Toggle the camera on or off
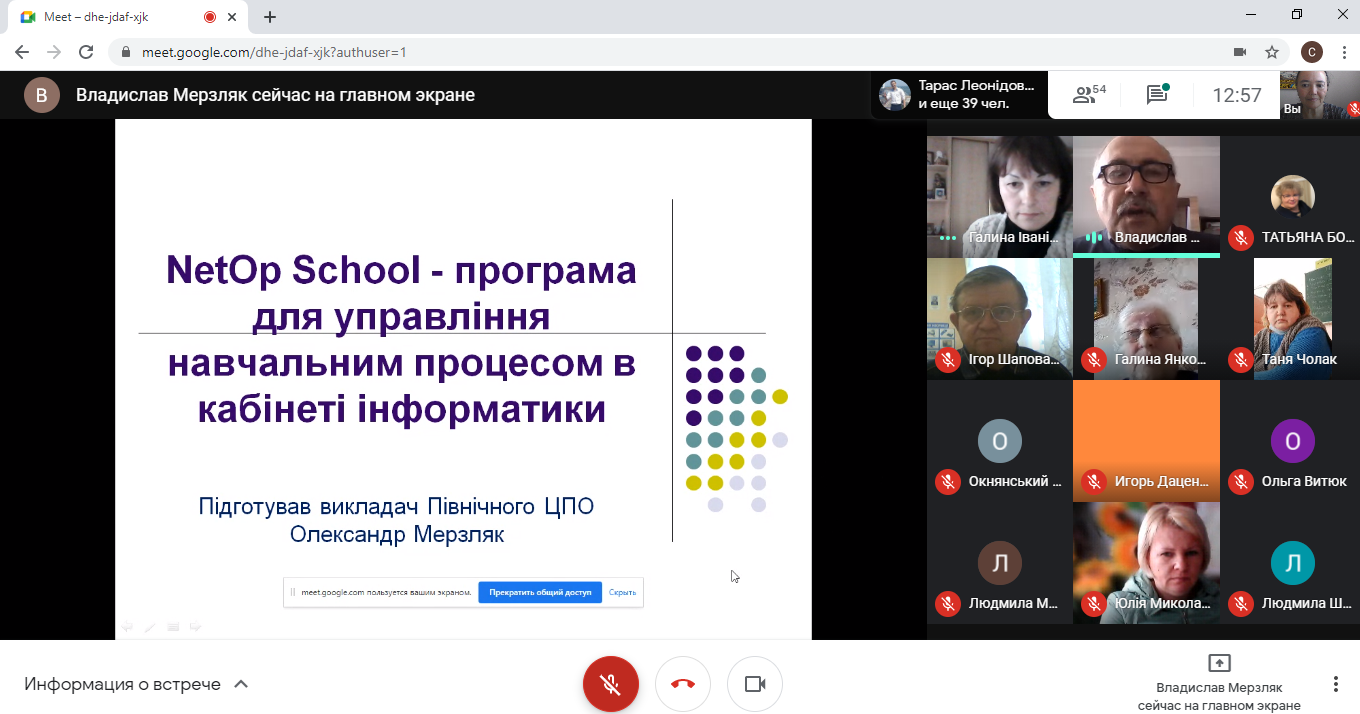 tap(754, 684)
